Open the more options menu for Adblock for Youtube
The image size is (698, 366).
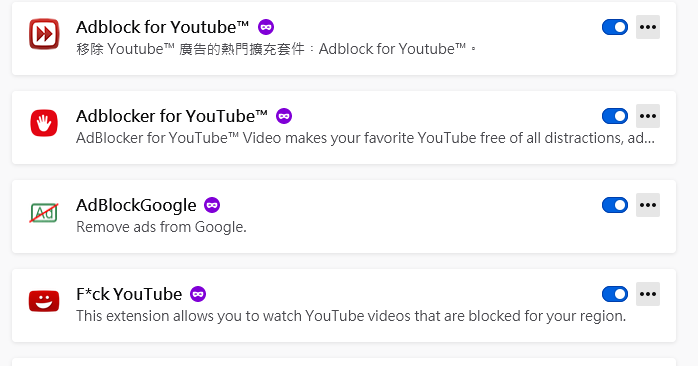click(x=648, y=27)
